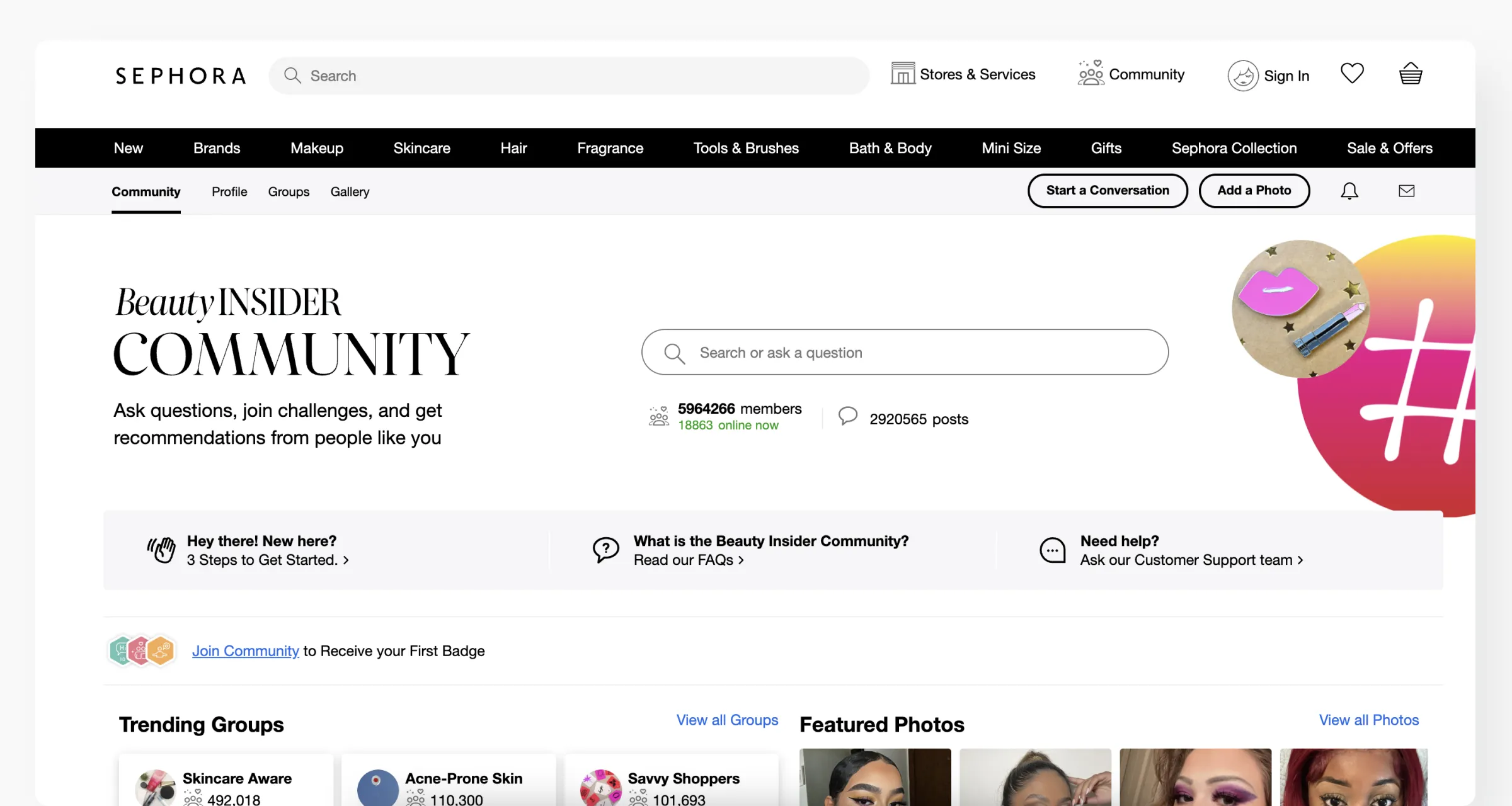Switch to the Profile tab
Image resolution: width=1512 pixels, height=806 pixels.
click(x=229, y=191)
